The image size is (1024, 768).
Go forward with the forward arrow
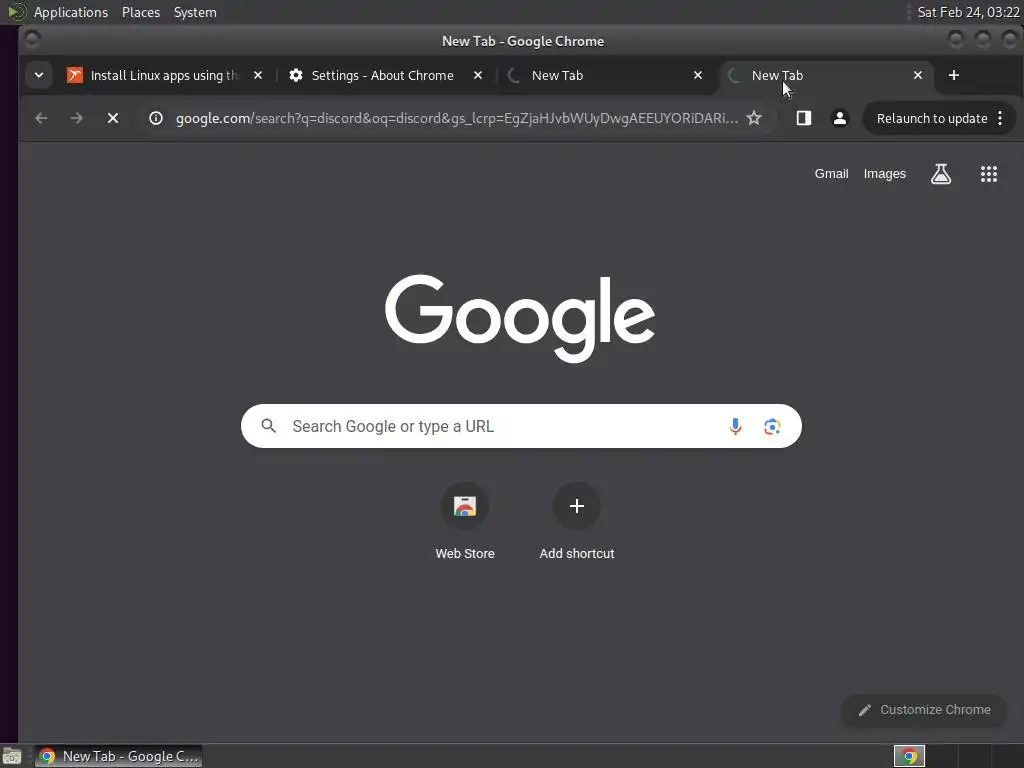click(x=76, y=118)
